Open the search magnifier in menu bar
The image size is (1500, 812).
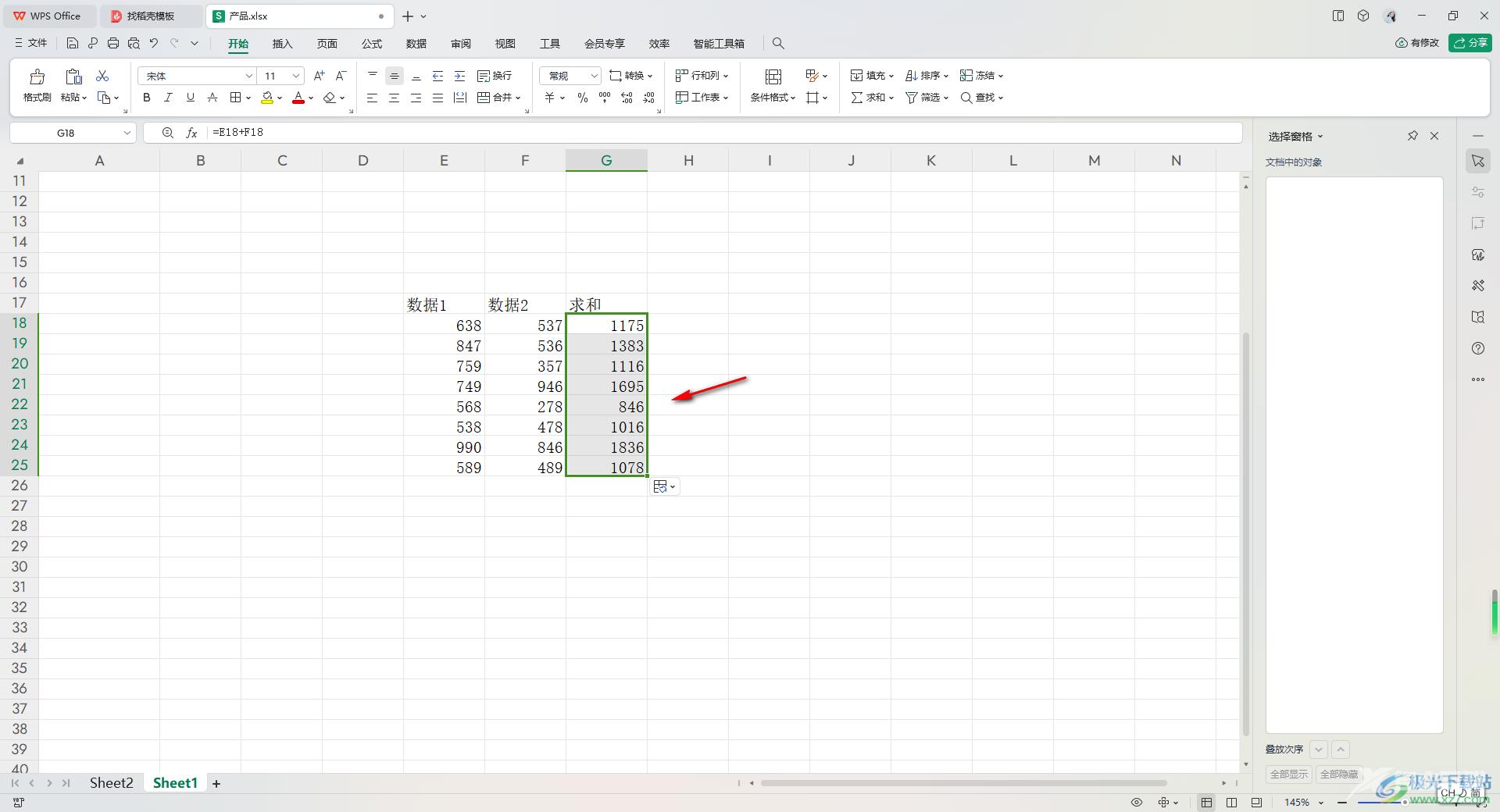[x=778, y=44]
